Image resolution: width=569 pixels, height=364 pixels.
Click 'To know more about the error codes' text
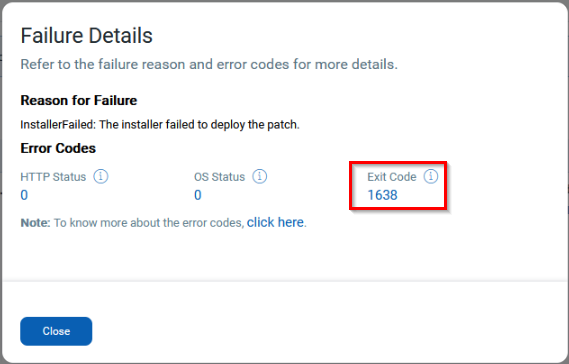pyautogui.click(x=149, y=222)
